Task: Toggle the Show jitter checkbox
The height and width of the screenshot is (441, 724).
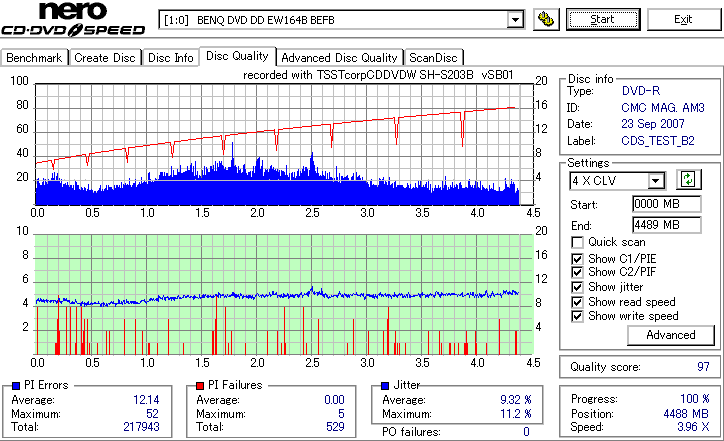Action: tap(577, 287)
